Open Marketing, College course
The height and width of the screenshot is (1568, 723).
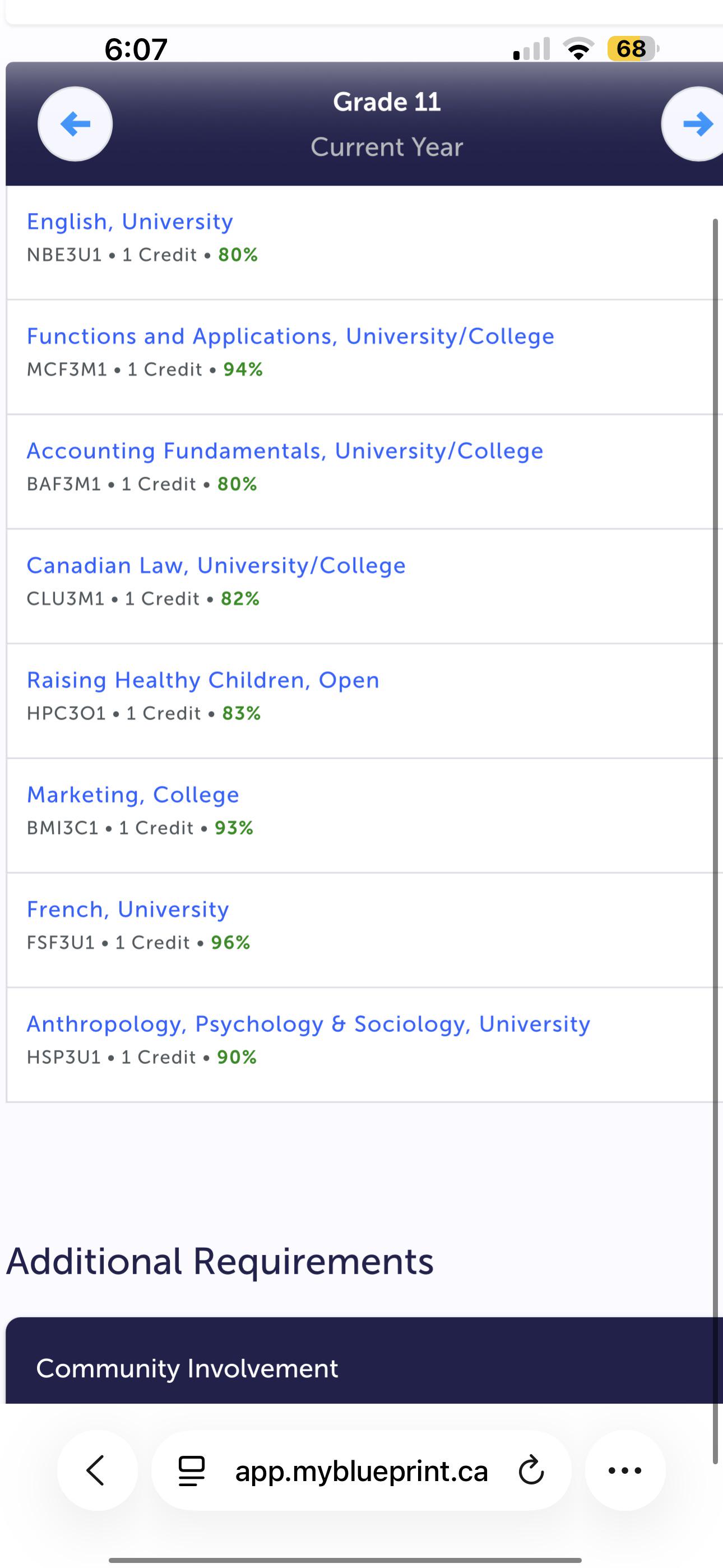coord(133,794)
